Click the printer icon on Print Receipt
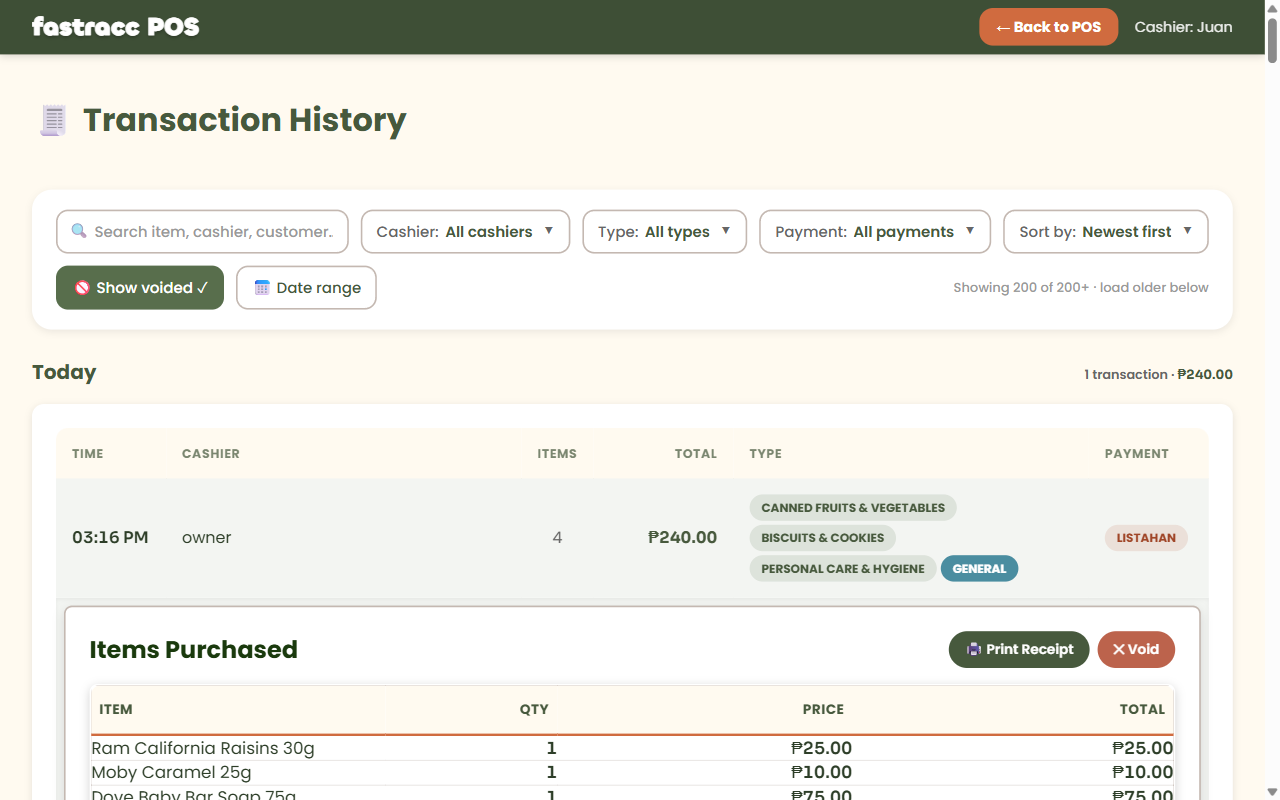This screenshot has height=800, width=1280. click(974, 649)
